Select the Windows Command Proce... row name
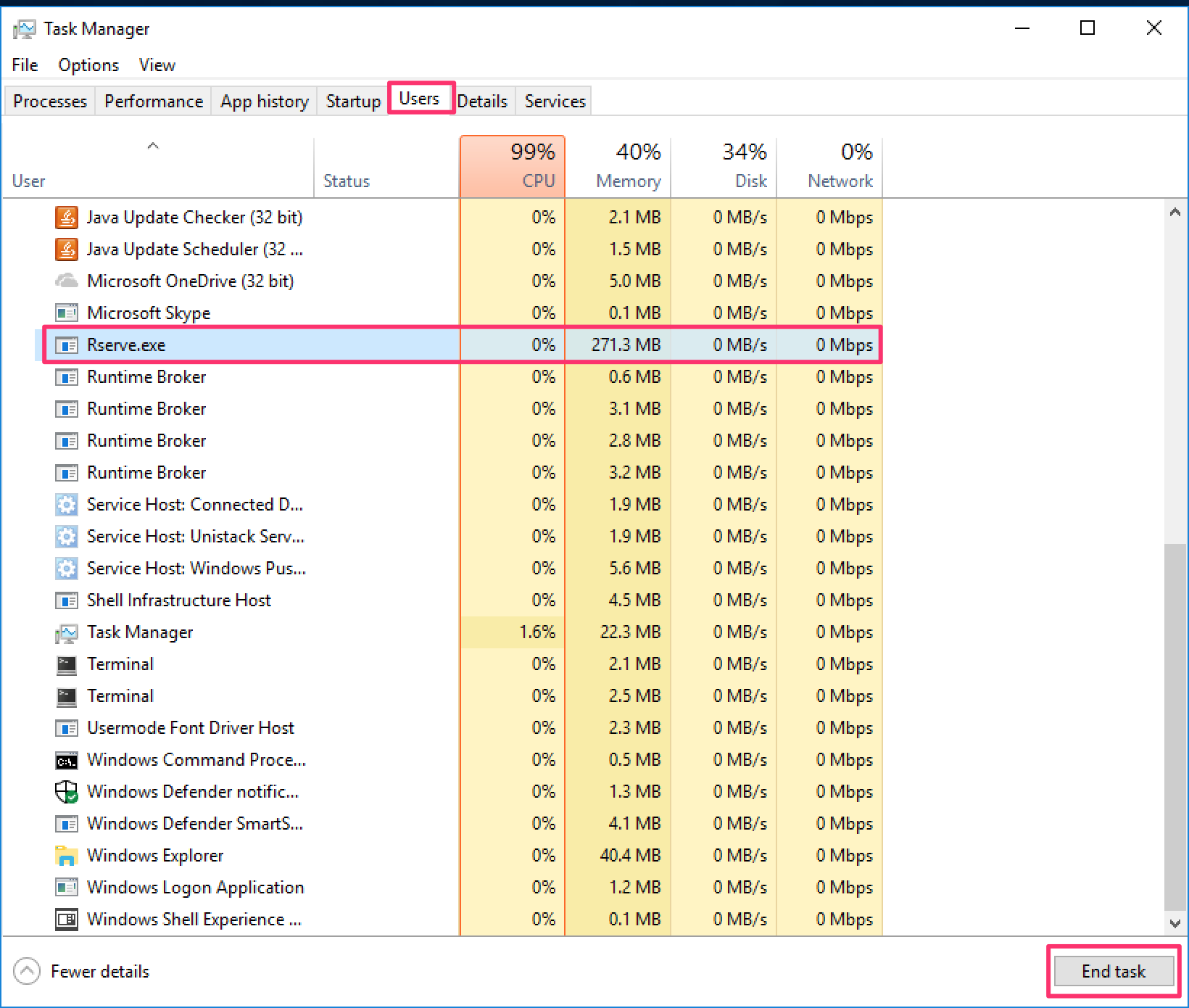Screen dimensions: 1189x1008 pyautogui.click(x=196, y=760)
